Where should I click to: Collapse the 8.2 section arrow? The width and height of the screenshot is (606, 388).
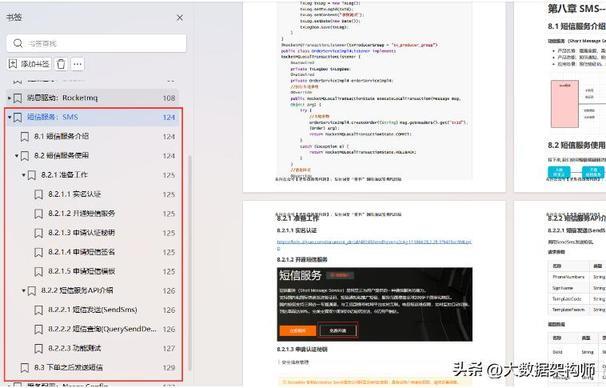17,156
